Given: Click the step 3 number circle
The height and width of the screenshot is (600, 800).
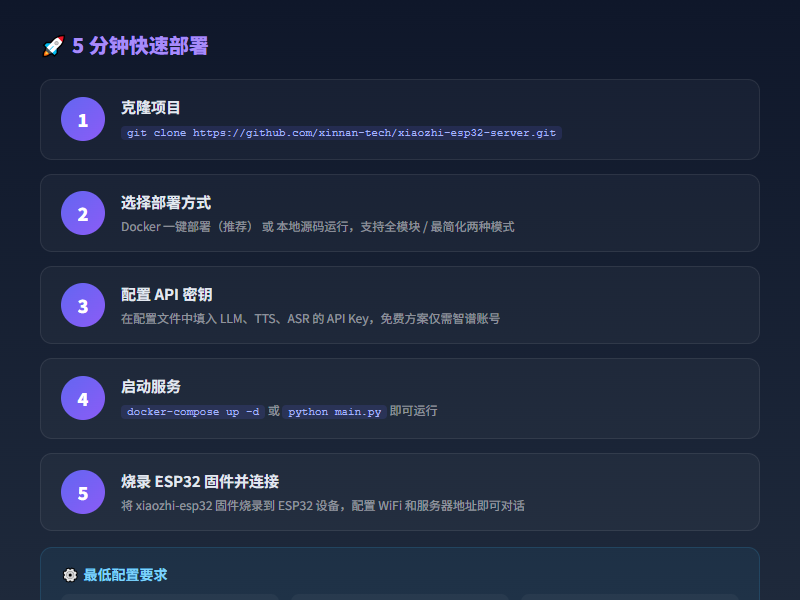Looking at the screenshot, I should pyautogui.click(x=83, y=306).
